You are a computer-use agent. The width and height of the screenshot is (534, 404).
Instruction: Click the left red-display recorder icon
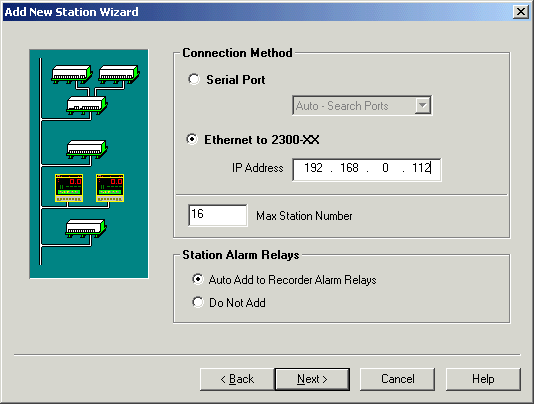coord(69,188)
